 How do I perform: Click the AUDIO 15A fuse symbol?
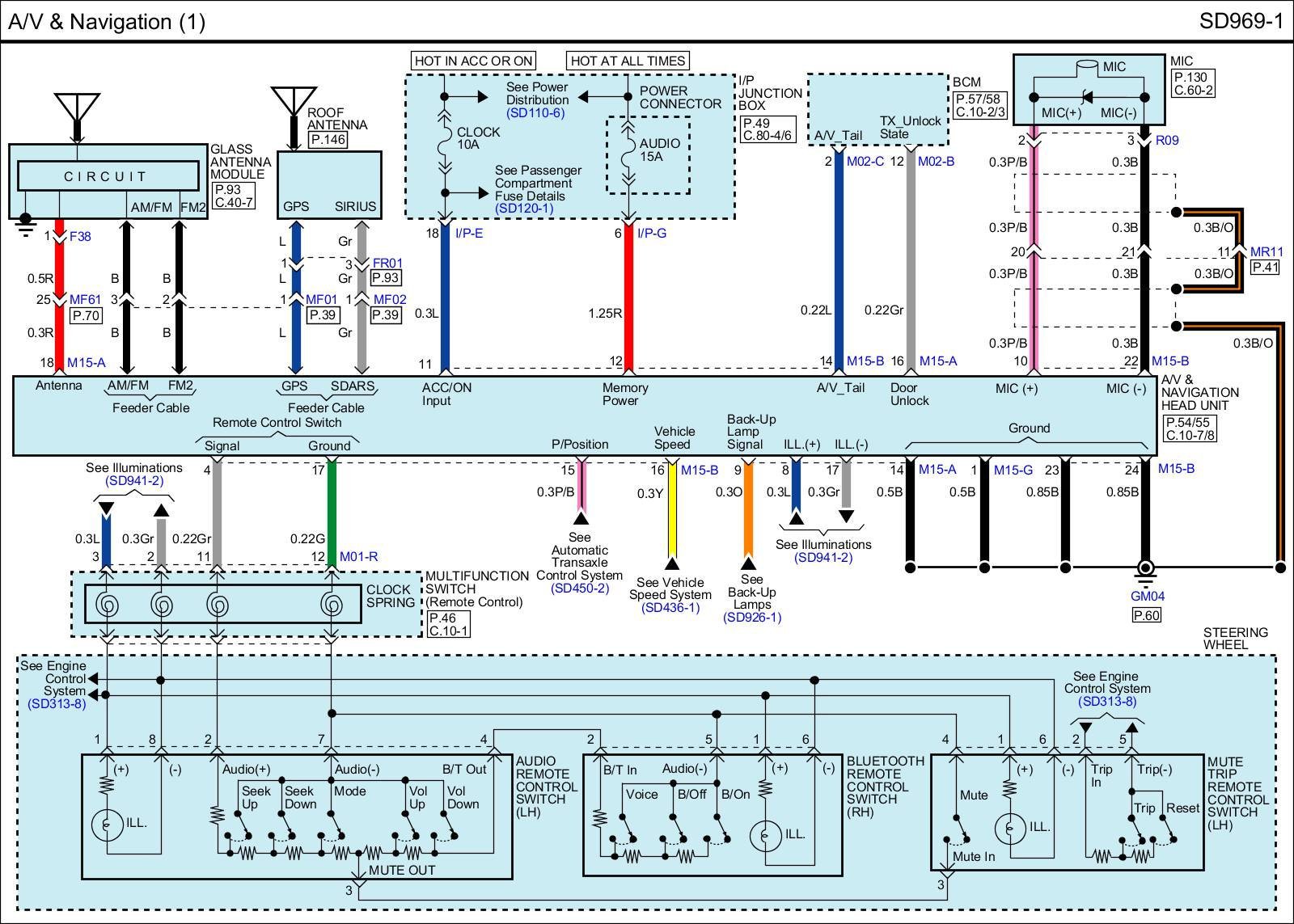point(628,152)
